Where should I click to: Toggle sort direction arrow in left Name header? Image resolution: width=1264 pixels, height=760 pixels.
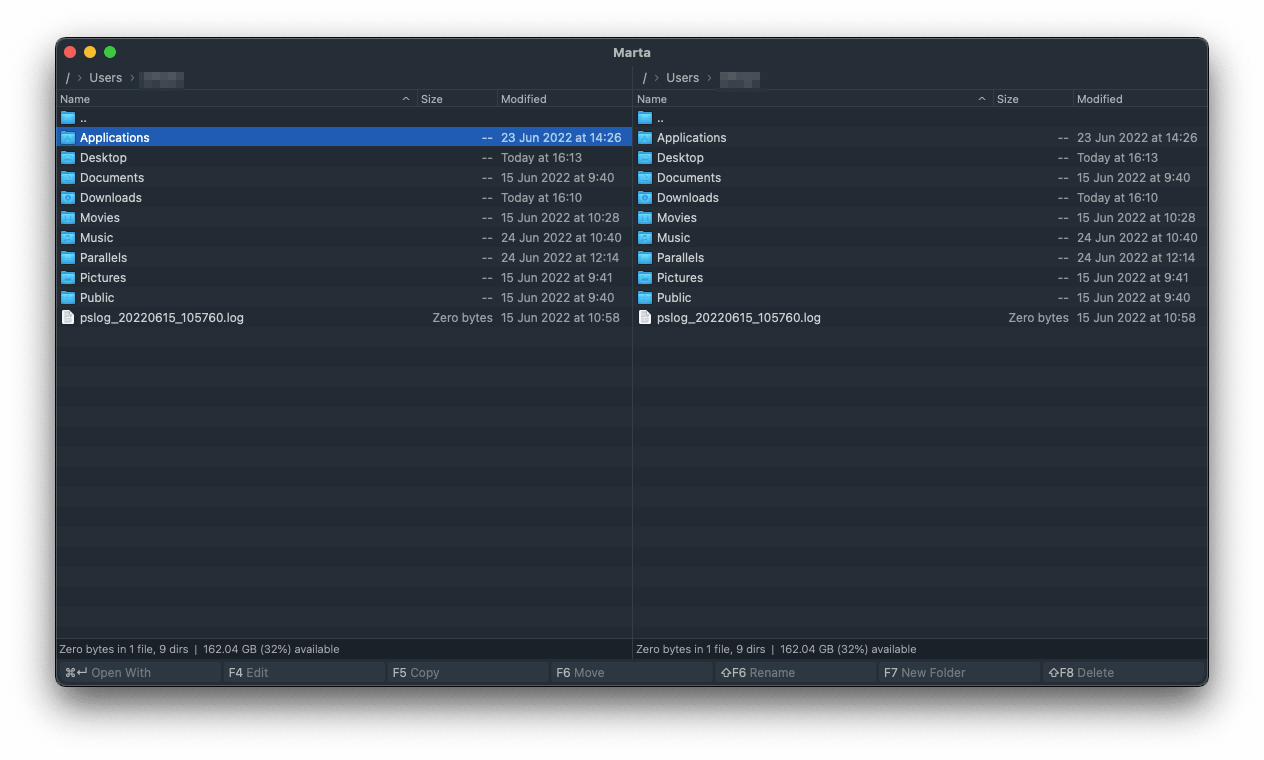406,99
